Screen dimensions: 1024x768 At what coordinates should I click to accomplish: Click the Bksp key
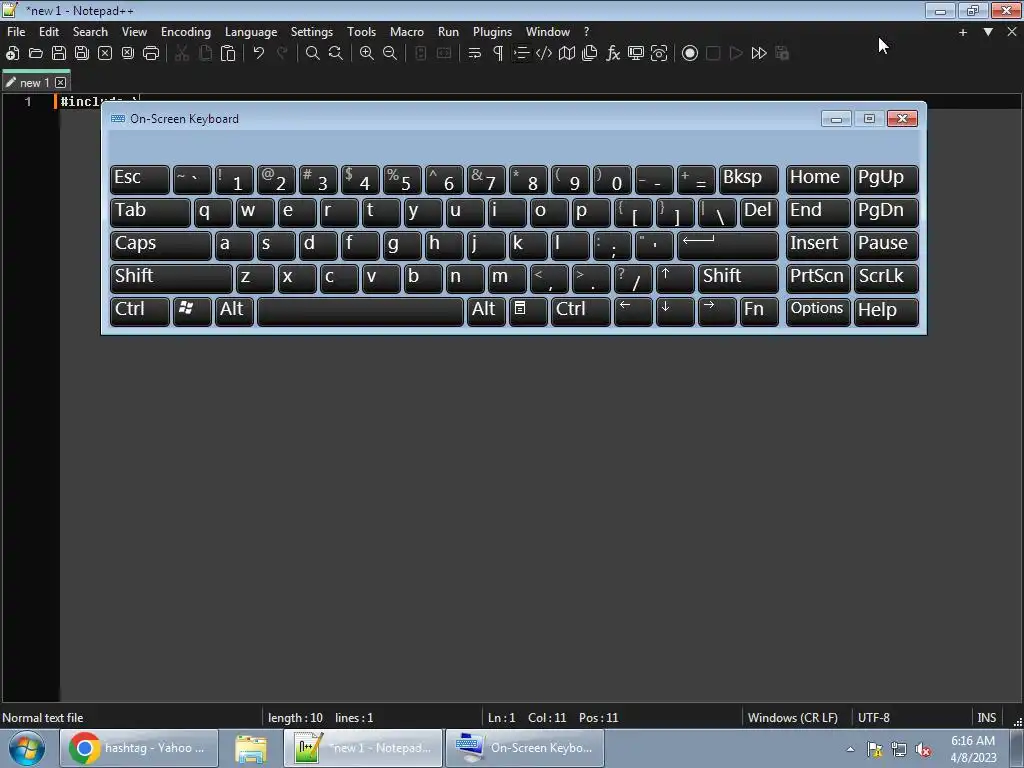[748, 179]
